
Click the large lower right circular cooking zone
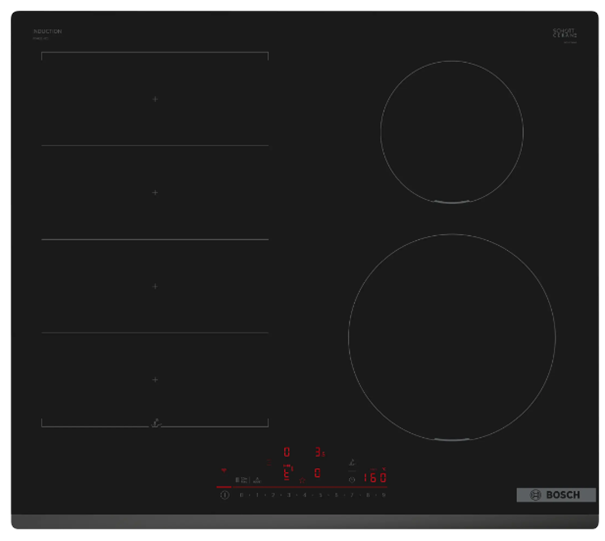[x=451, y=337]
